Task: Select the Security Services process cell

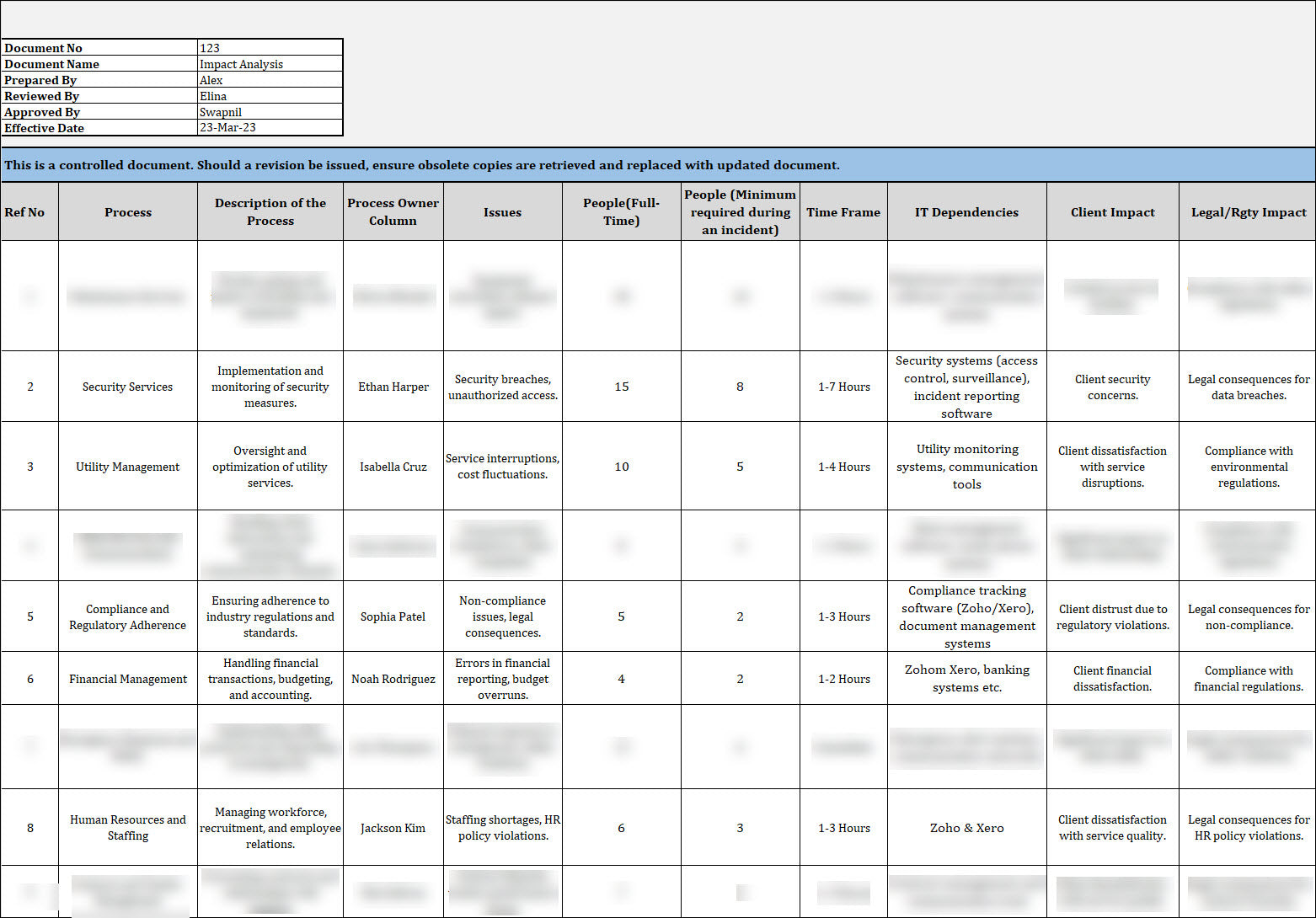Action: pos(127,387)
